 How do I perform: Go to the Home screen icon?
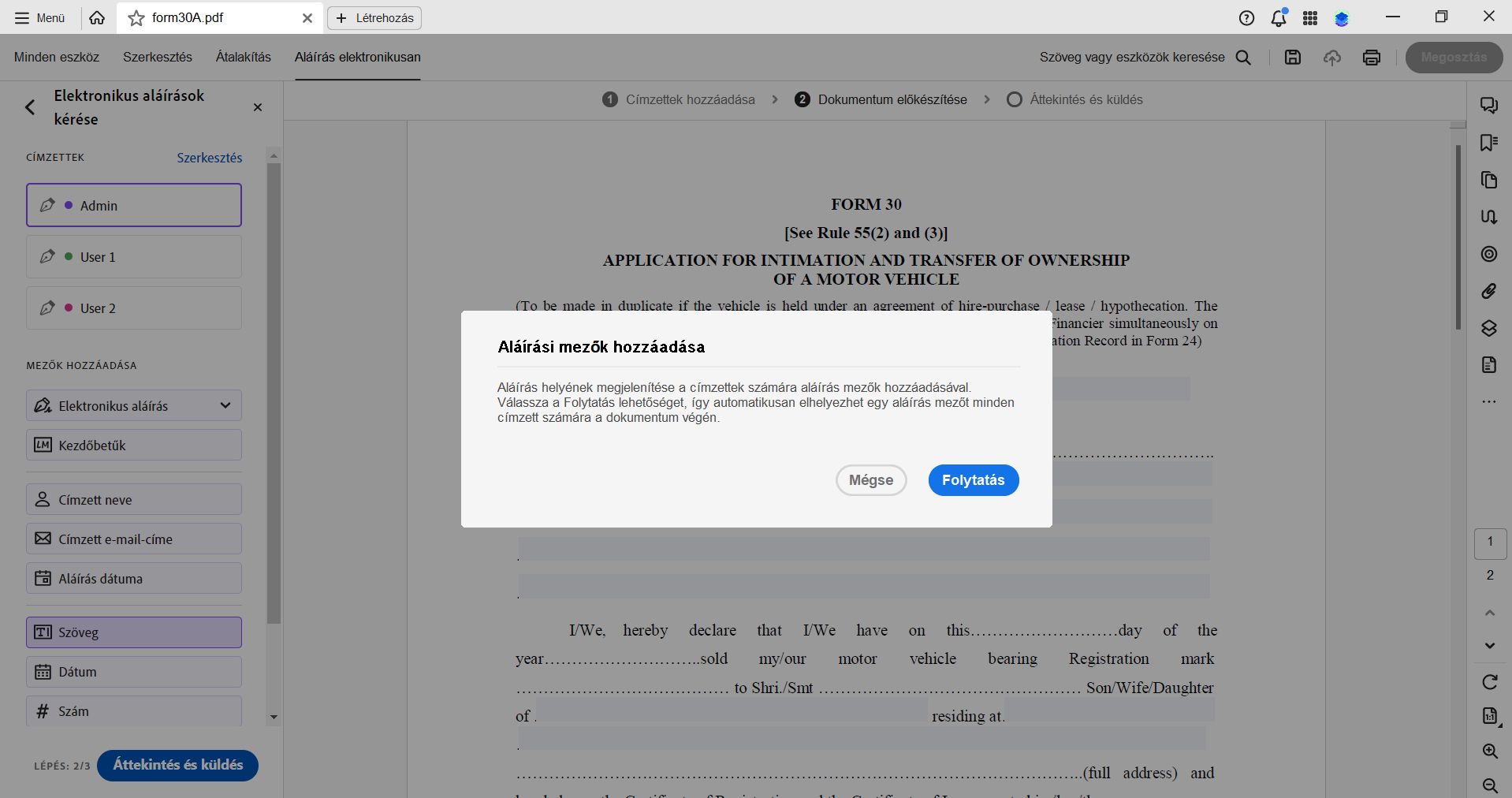[x=97, y=17]
